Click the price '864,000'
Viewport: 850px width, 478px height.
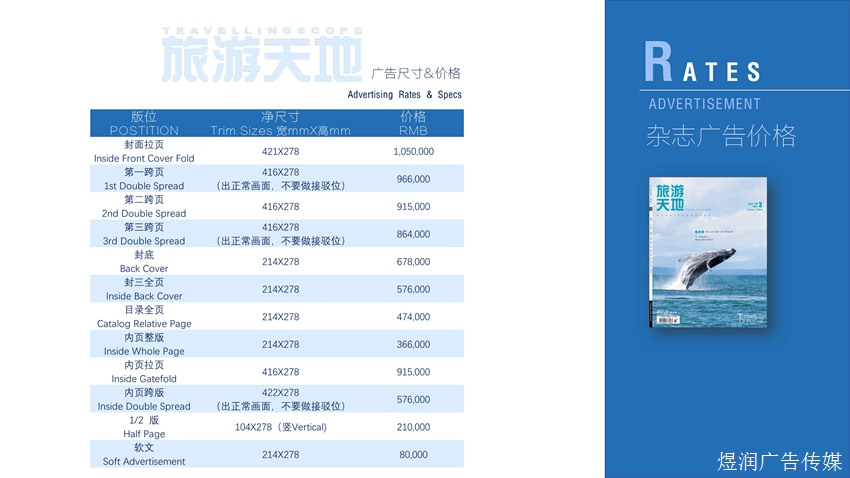[413, 234]
